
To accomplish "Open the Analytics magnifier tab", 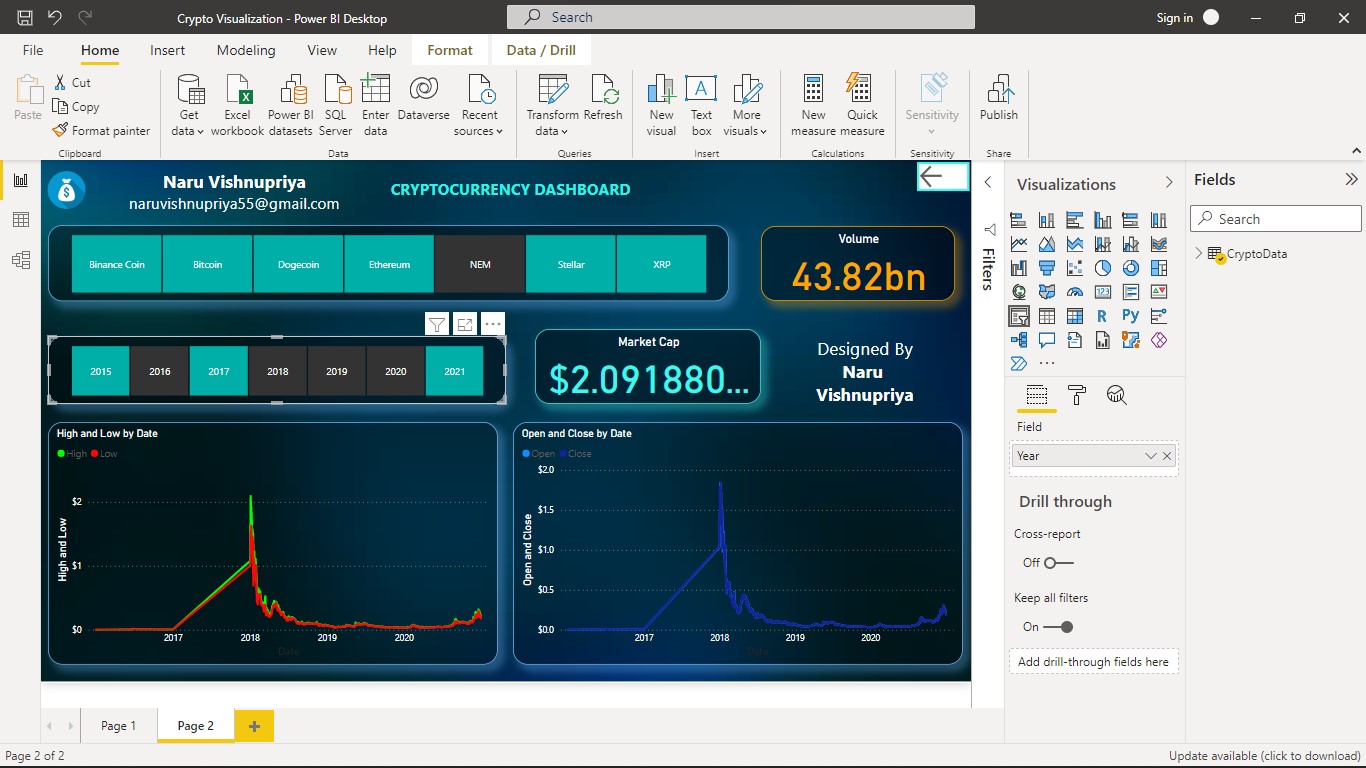I will click(1117, 395).
